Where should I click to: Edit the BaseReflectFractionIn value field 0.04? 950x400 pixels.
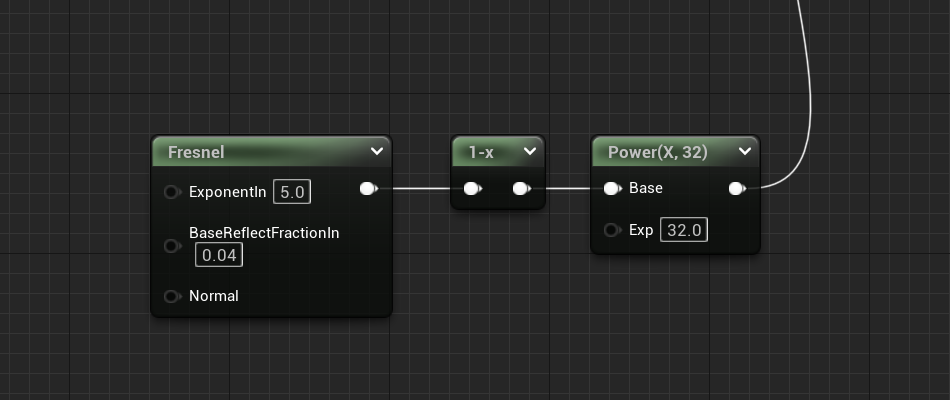tap(219, 255)
